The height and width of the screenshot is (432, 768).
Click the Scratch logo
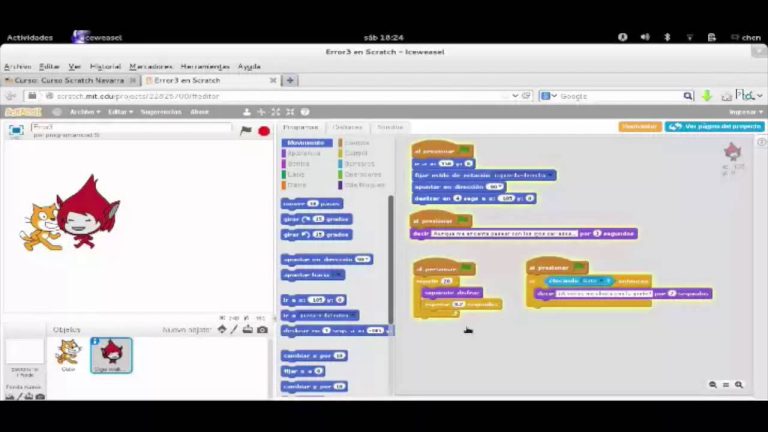tap(23, 112)
